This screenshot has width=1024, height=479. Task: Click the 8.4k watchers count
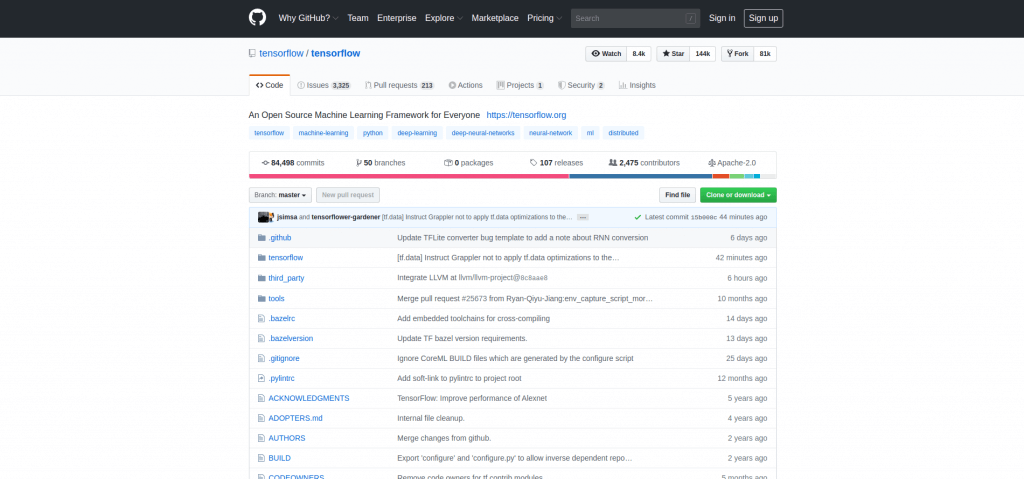click(639, 54)
